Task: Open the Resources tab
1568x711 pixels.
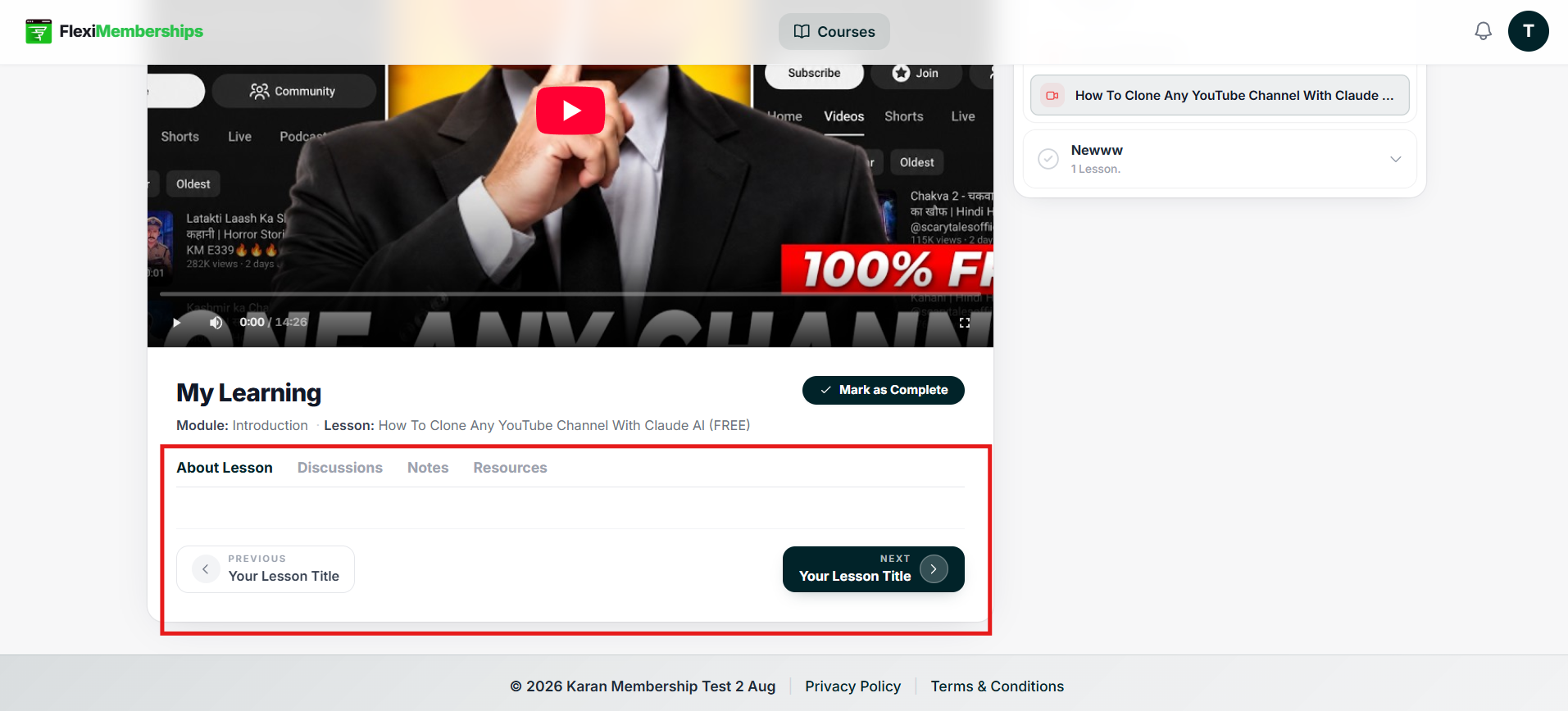Action: tap(510, 468)
